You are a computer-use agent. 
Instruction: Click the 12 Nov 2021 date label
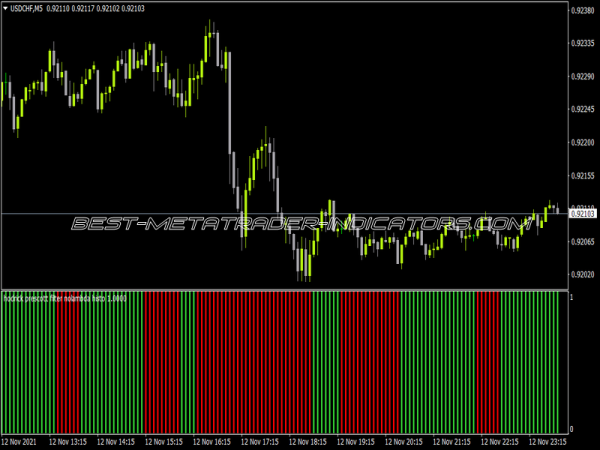pyautogui.click(x=21, y=440)
